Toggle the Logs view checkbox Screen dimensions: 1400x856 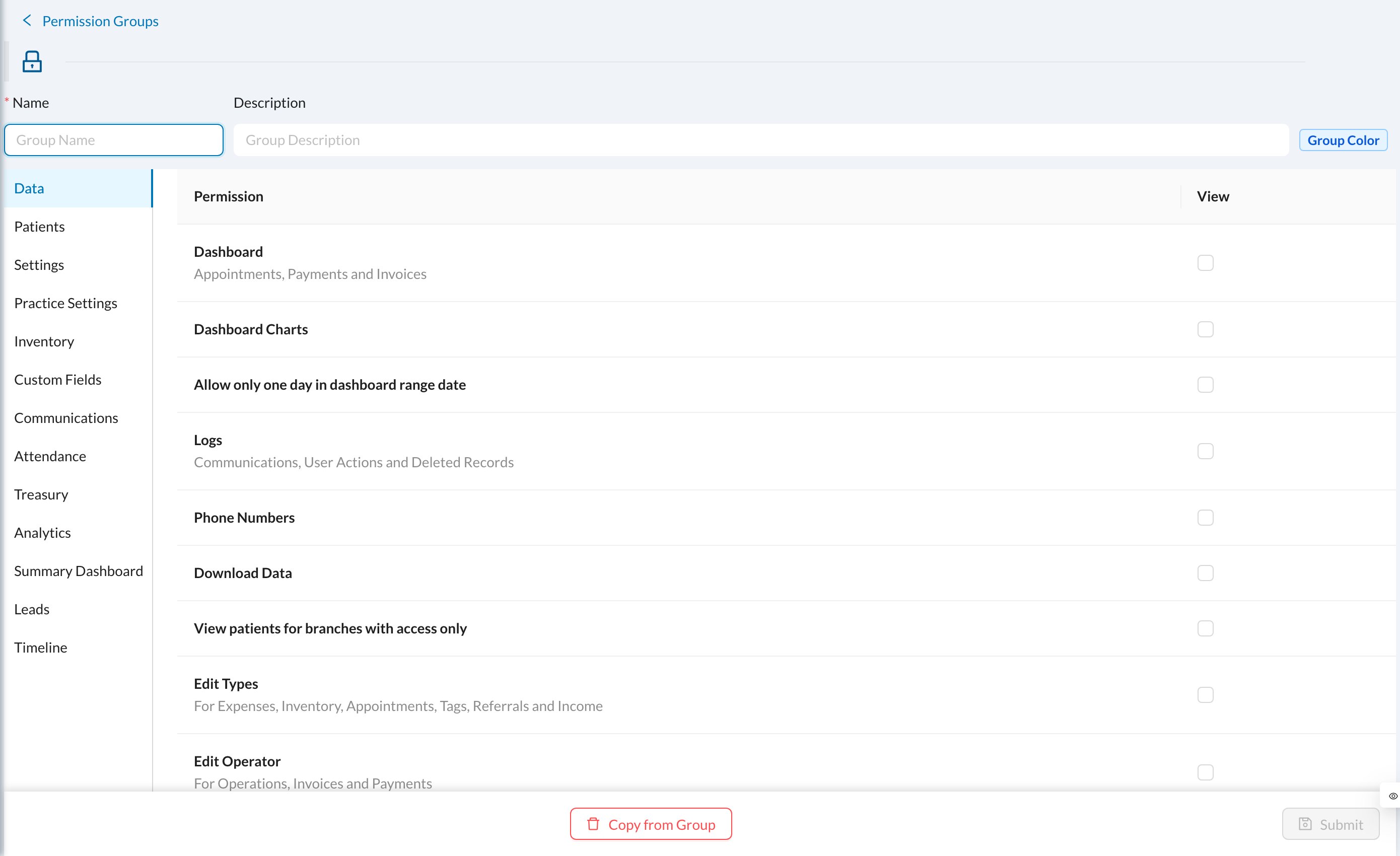coord(1205,451)
